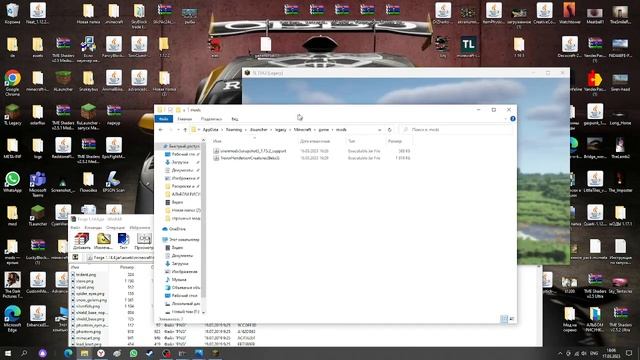Open Локальный диск in navigation pane

pyautogui.click(x=182, y=304)
